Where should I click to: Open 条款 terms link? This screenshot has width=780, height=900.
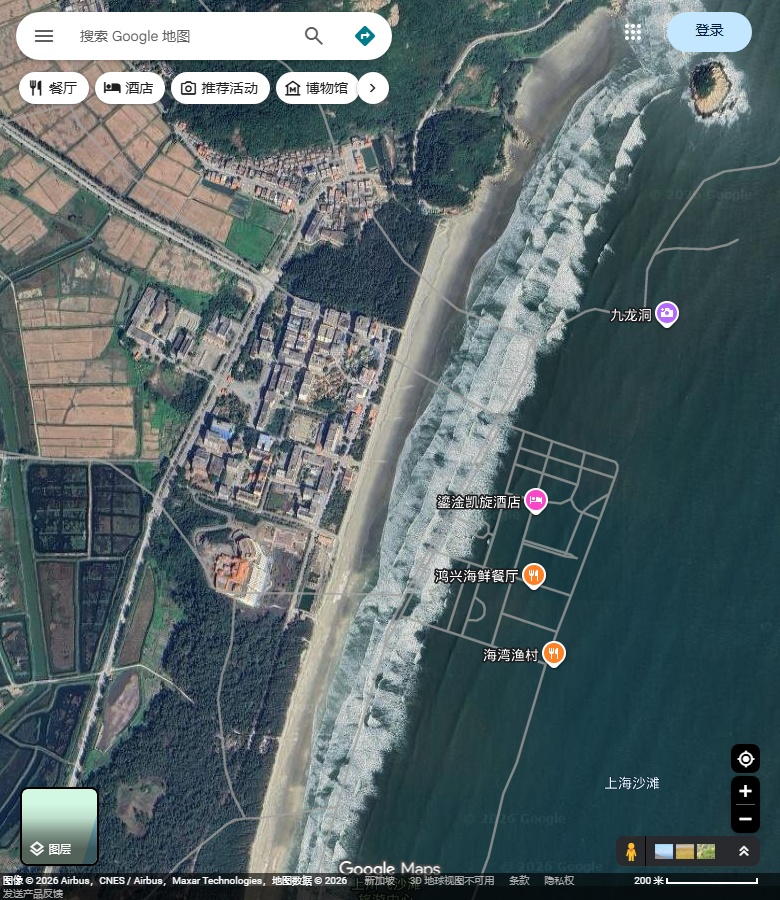(519, 880)
